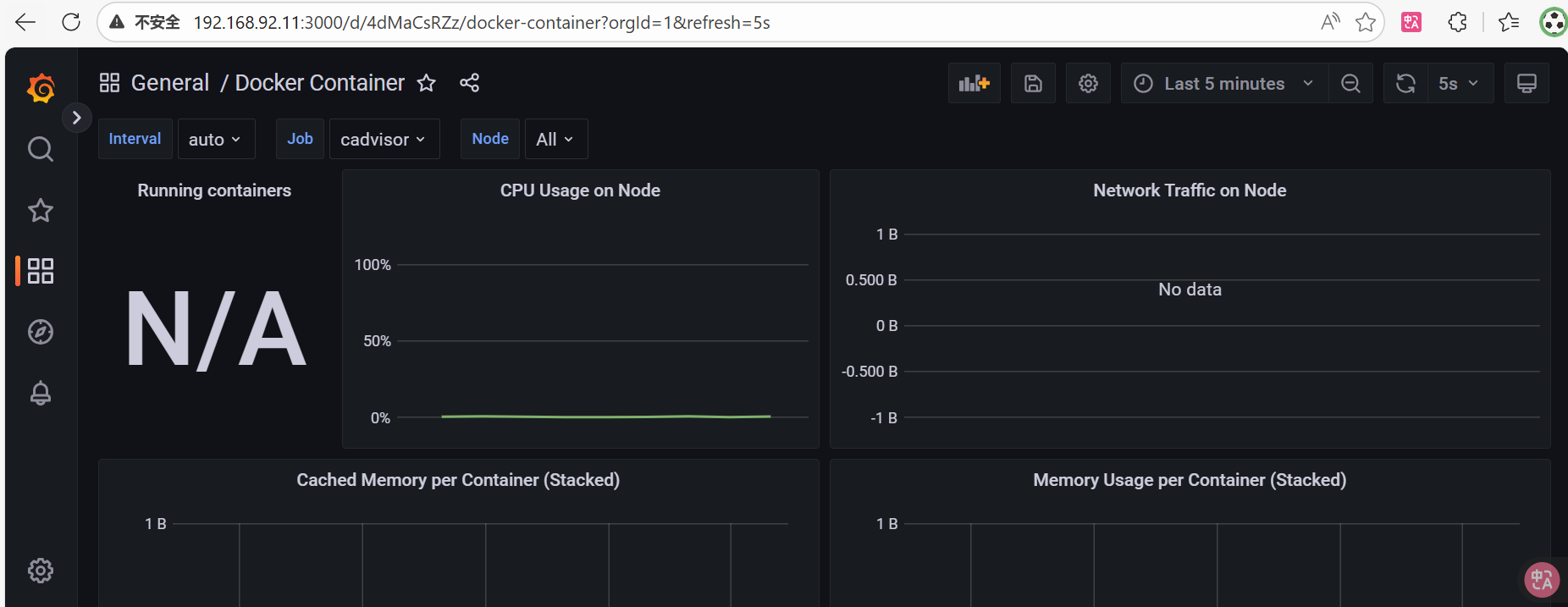Mark dashboard as favorite with star

click(x=427, y=83)
